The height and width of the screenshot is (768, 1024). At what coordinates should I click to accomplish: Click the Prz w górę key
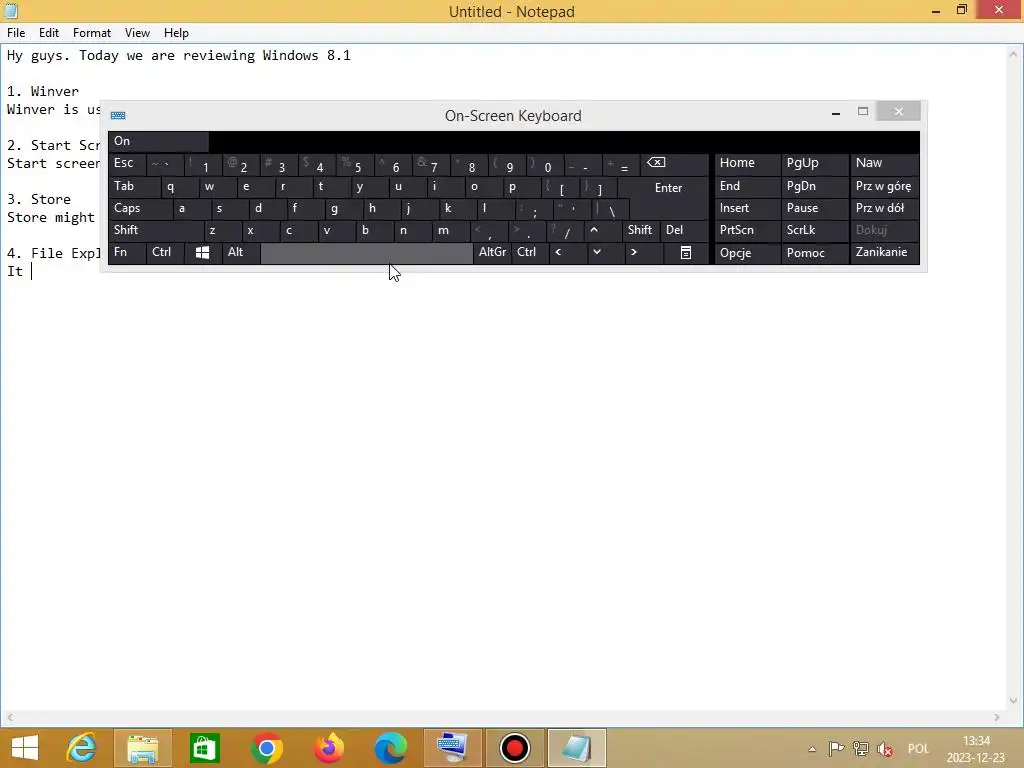point(884,187)
